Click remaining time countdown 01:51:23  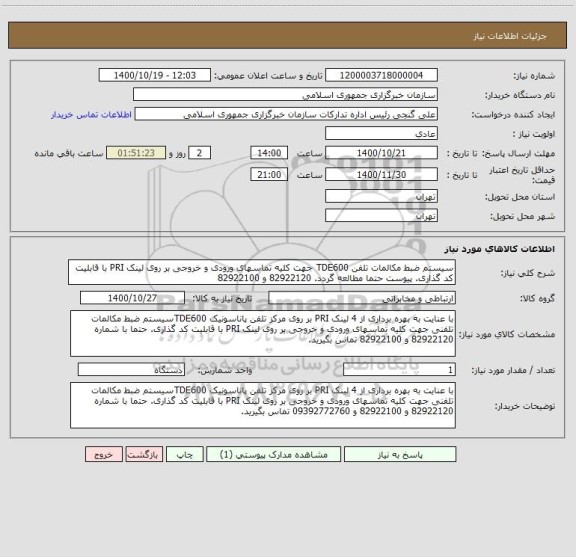click(x=136, y=153)
